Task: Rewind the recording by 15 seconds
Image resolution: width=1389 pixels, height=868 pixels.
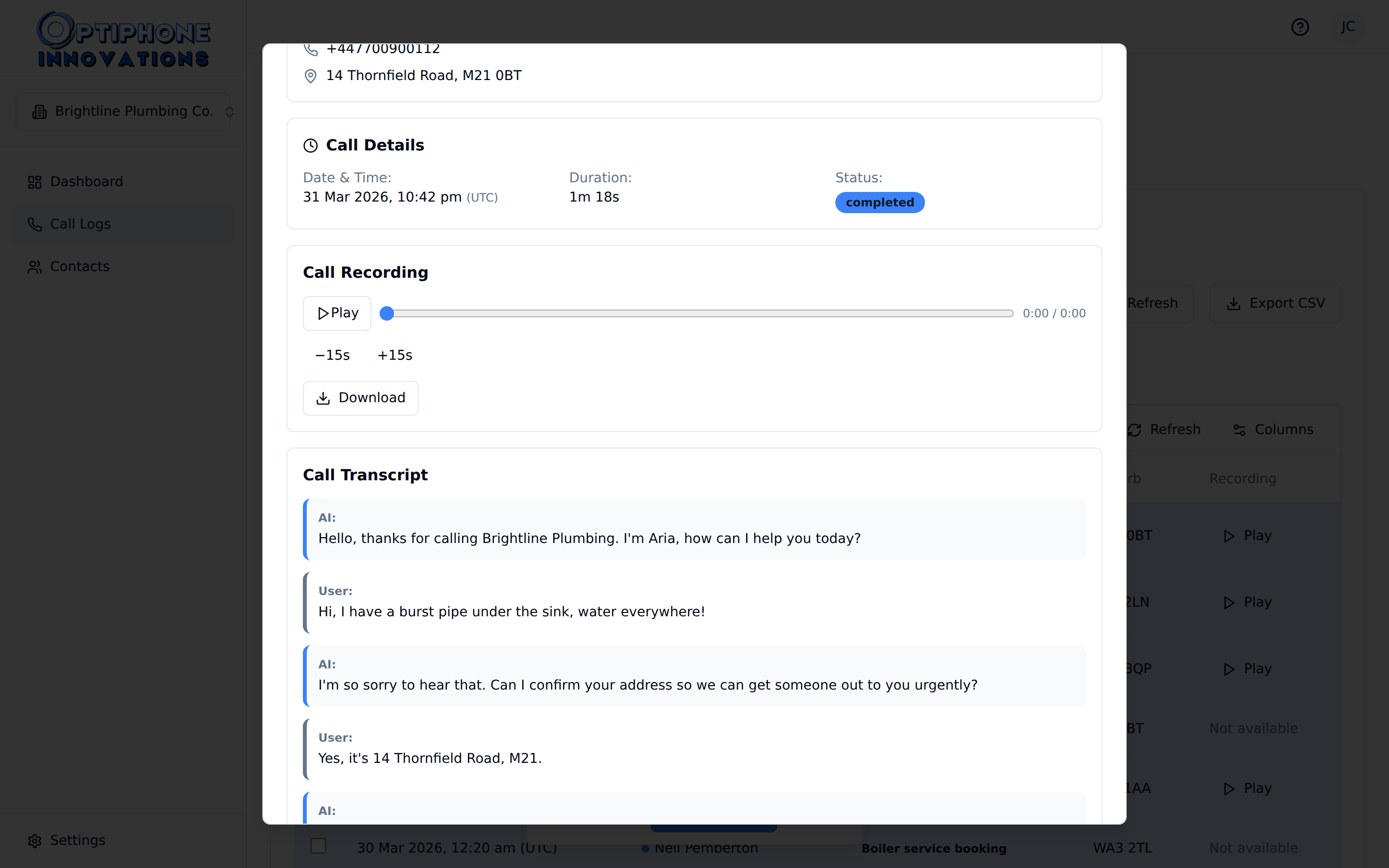Action: click(332, 355)
